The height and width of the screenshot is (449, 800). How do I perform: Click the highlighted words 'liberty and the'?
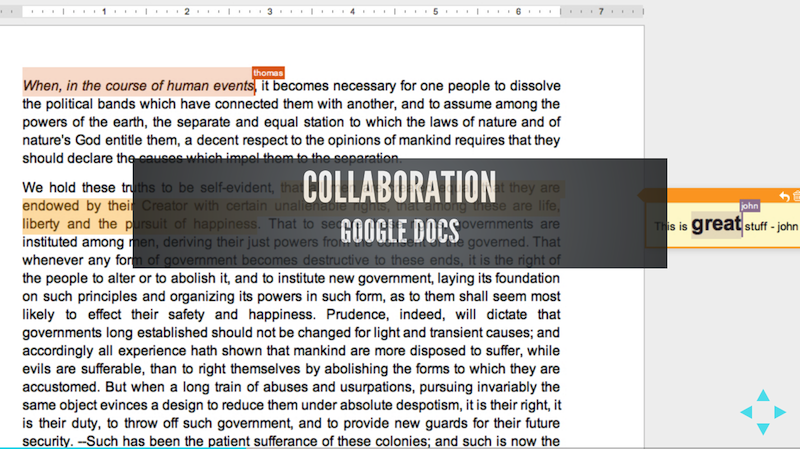click(70, 224)
